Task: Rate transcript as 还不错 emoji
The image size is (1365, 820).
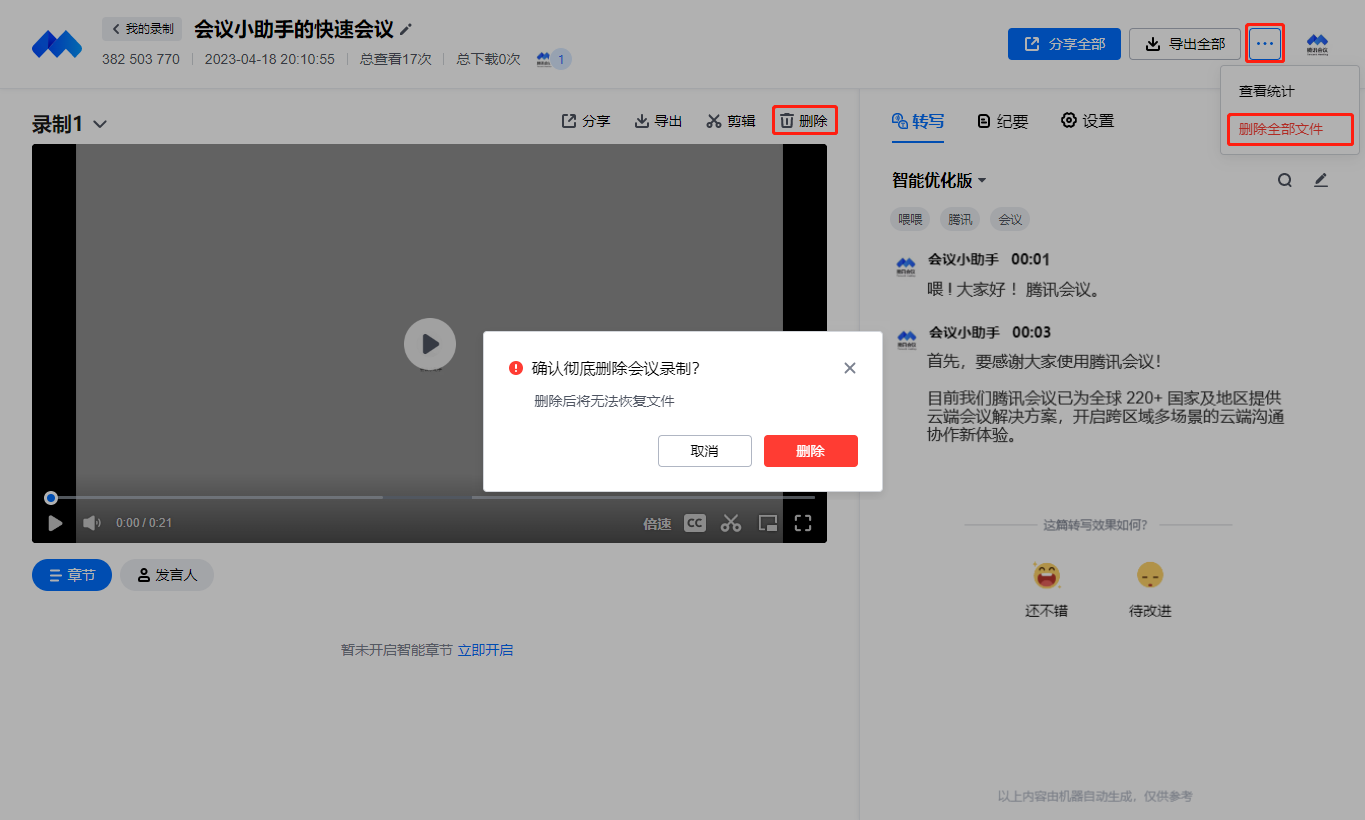Action: click(1046, 576)
